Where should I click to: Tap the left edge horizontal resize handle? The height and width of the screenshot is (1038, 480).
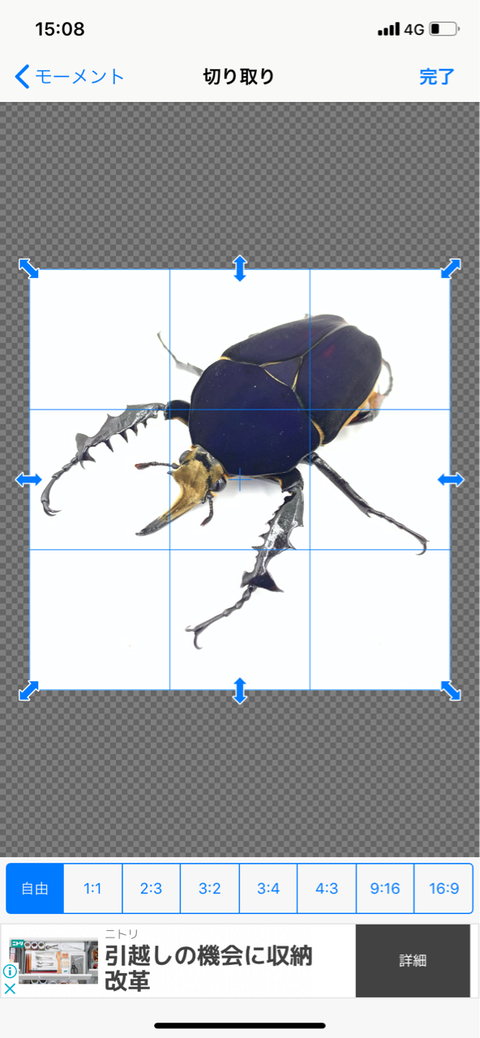[28, 480]
